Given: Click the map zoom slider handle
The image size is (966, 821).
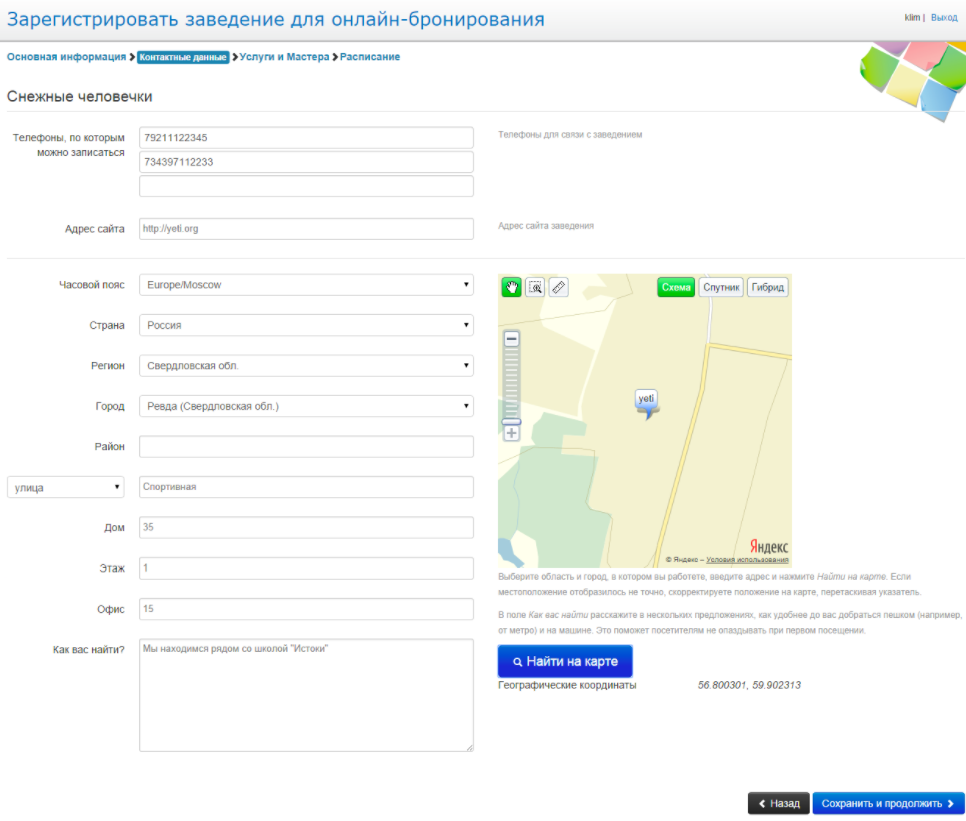Looking at the screenshot, I should point(511,422).
